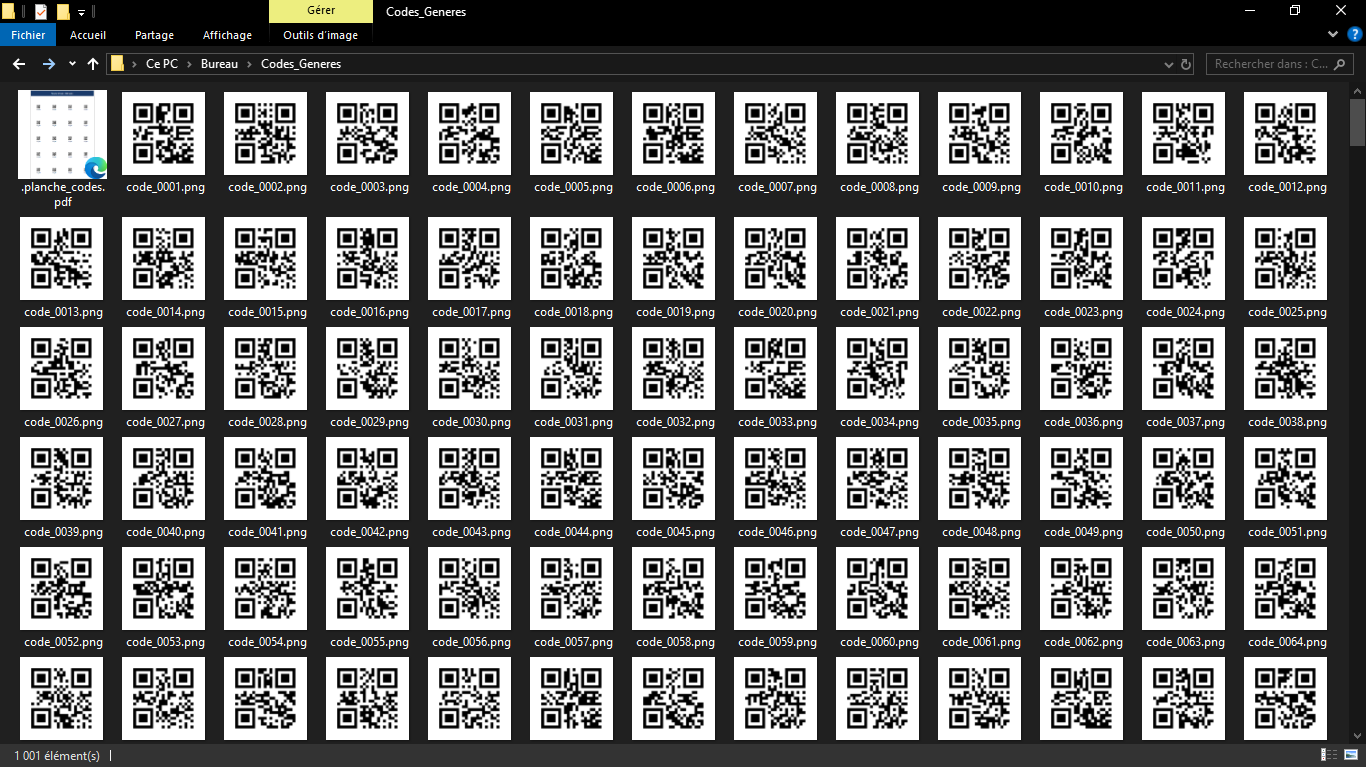The width and height of the screenshot is (1366, 768).
Task: Refresh the Codes_Generes folder view
Action: click(1186, 64)
